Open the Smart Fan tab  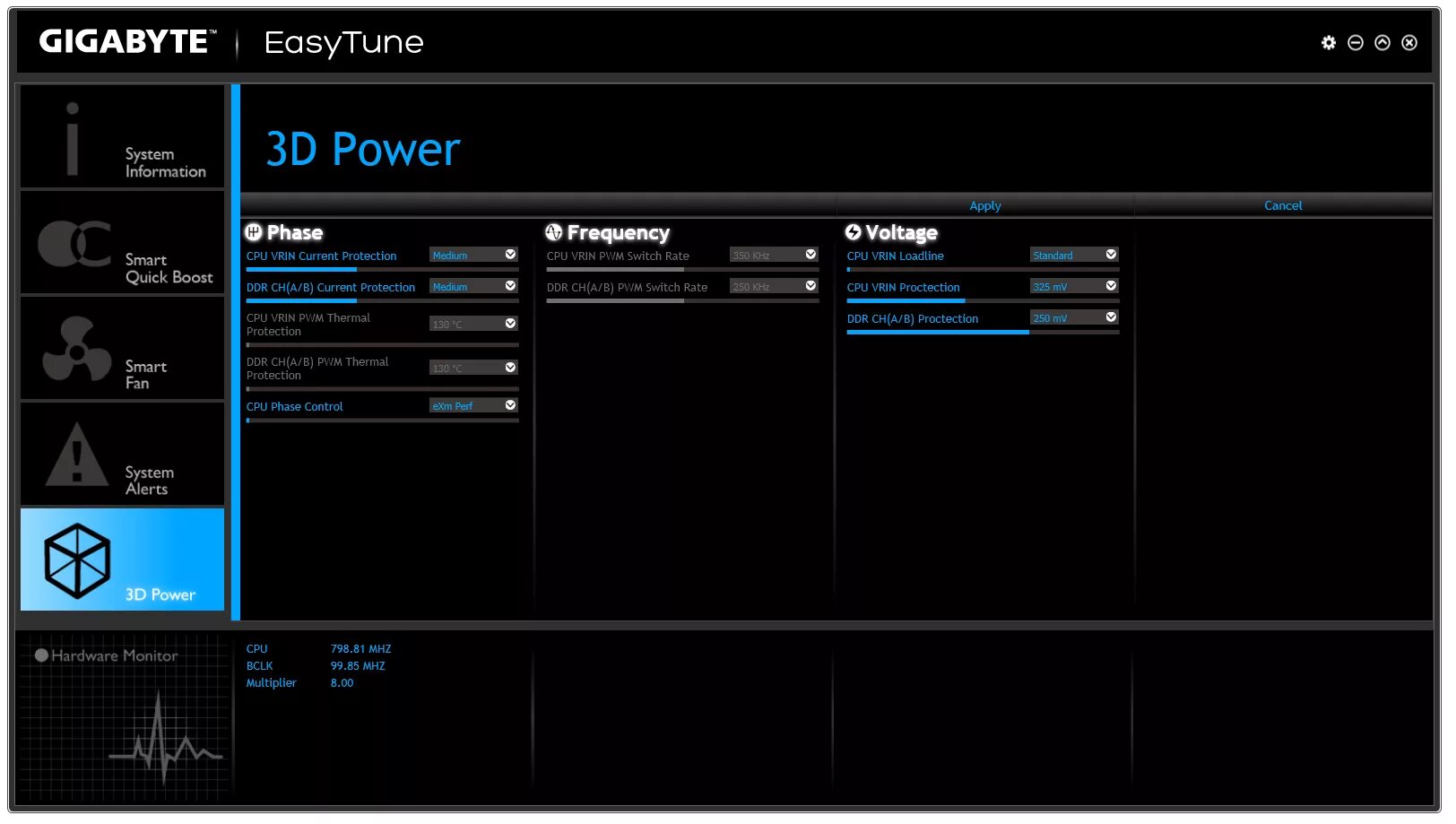tap(122, 348)
